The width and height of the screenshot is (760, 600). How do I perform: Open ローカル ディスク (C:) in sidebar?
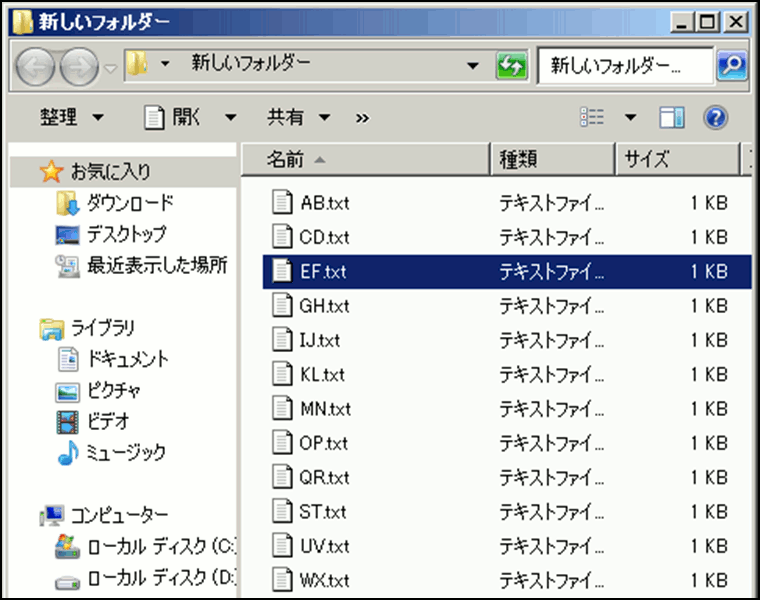pos(160,547)
